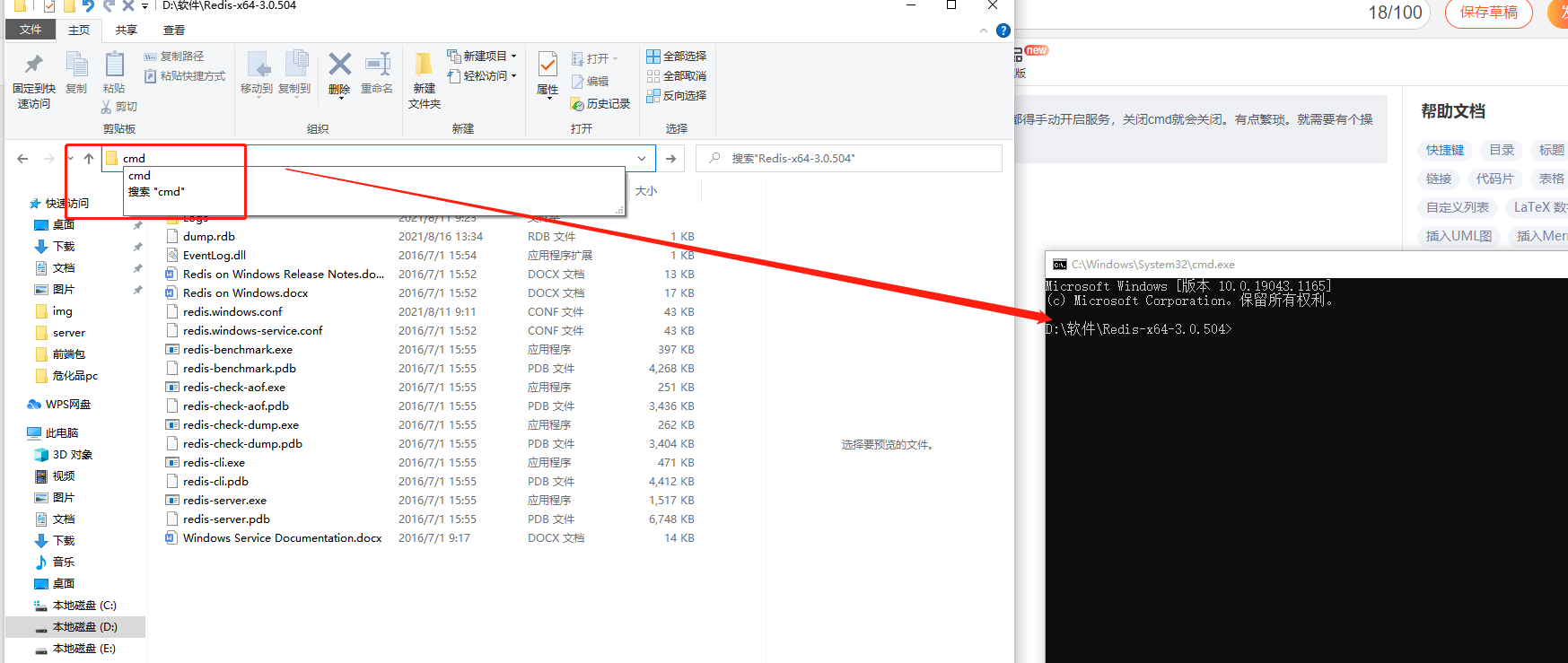The width and height of the screenshot is (1568, 663).
Task: Click Select all in ribbon
Action: (x=677, y=57)
